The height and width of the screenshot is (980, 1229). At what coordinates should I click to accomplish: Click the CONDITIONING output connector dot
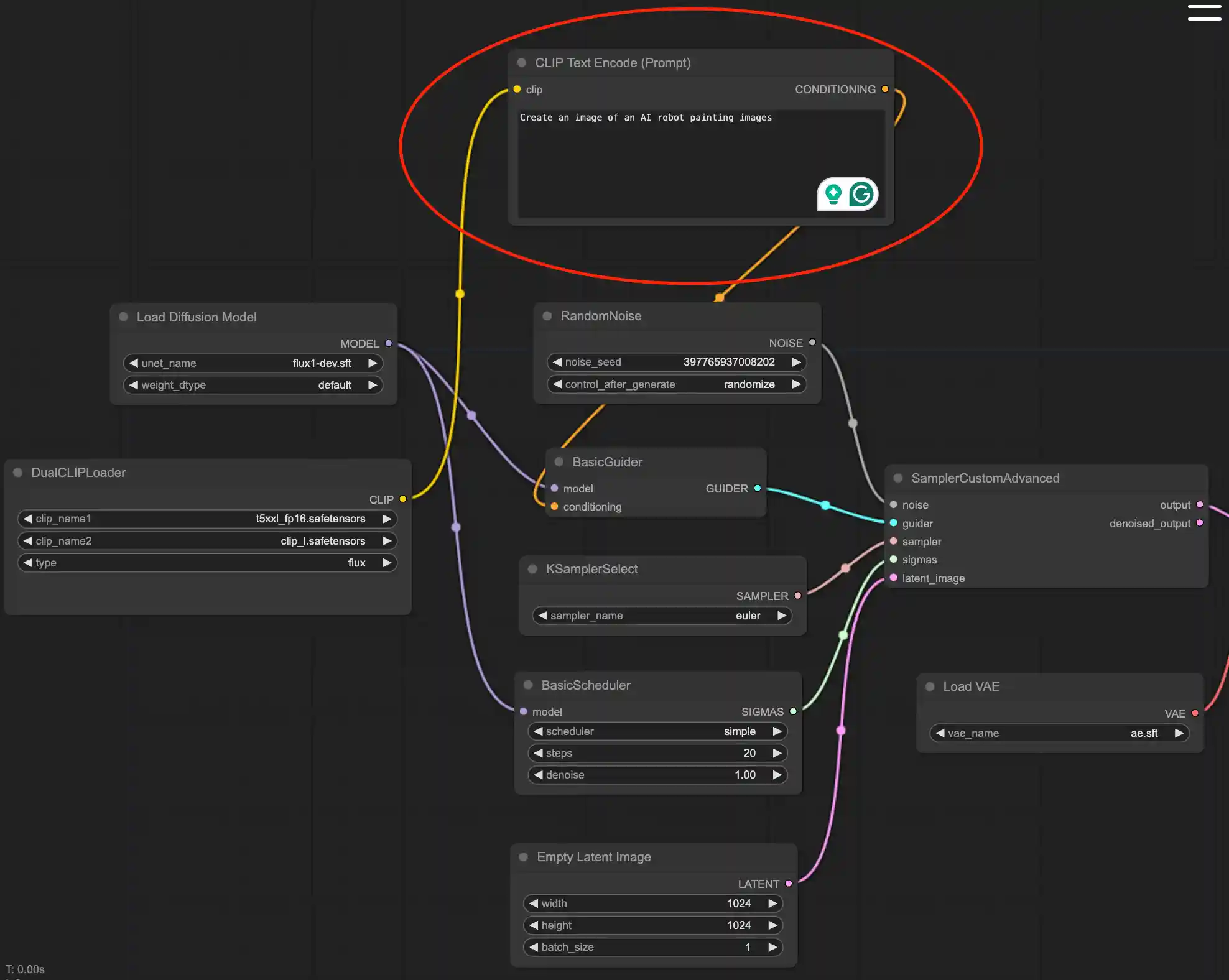point(885,89)
